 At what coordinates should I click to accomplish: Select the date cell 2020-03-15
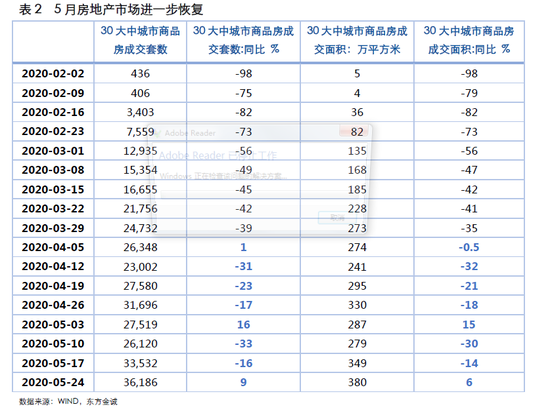(53, 189)
